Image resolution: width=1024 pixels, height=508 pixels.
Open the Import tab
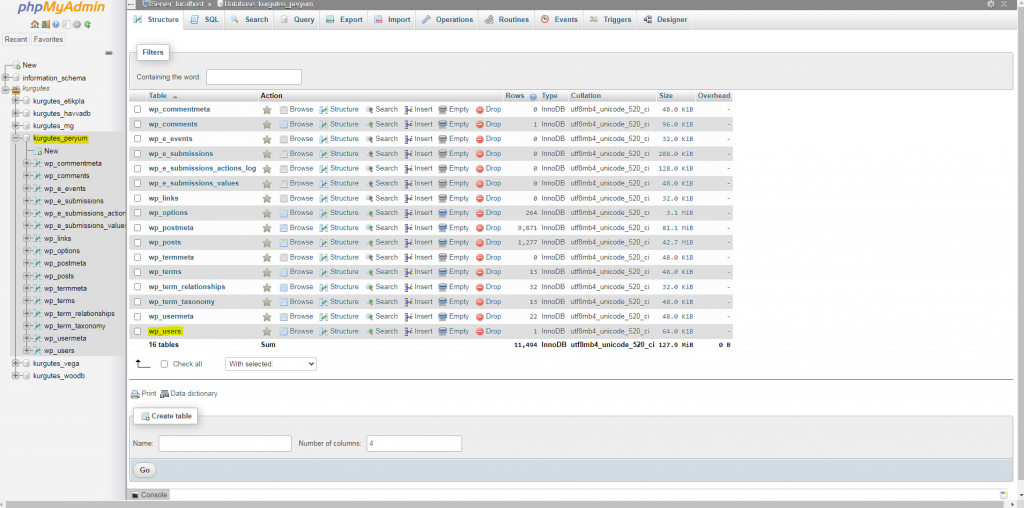(392, 20)
